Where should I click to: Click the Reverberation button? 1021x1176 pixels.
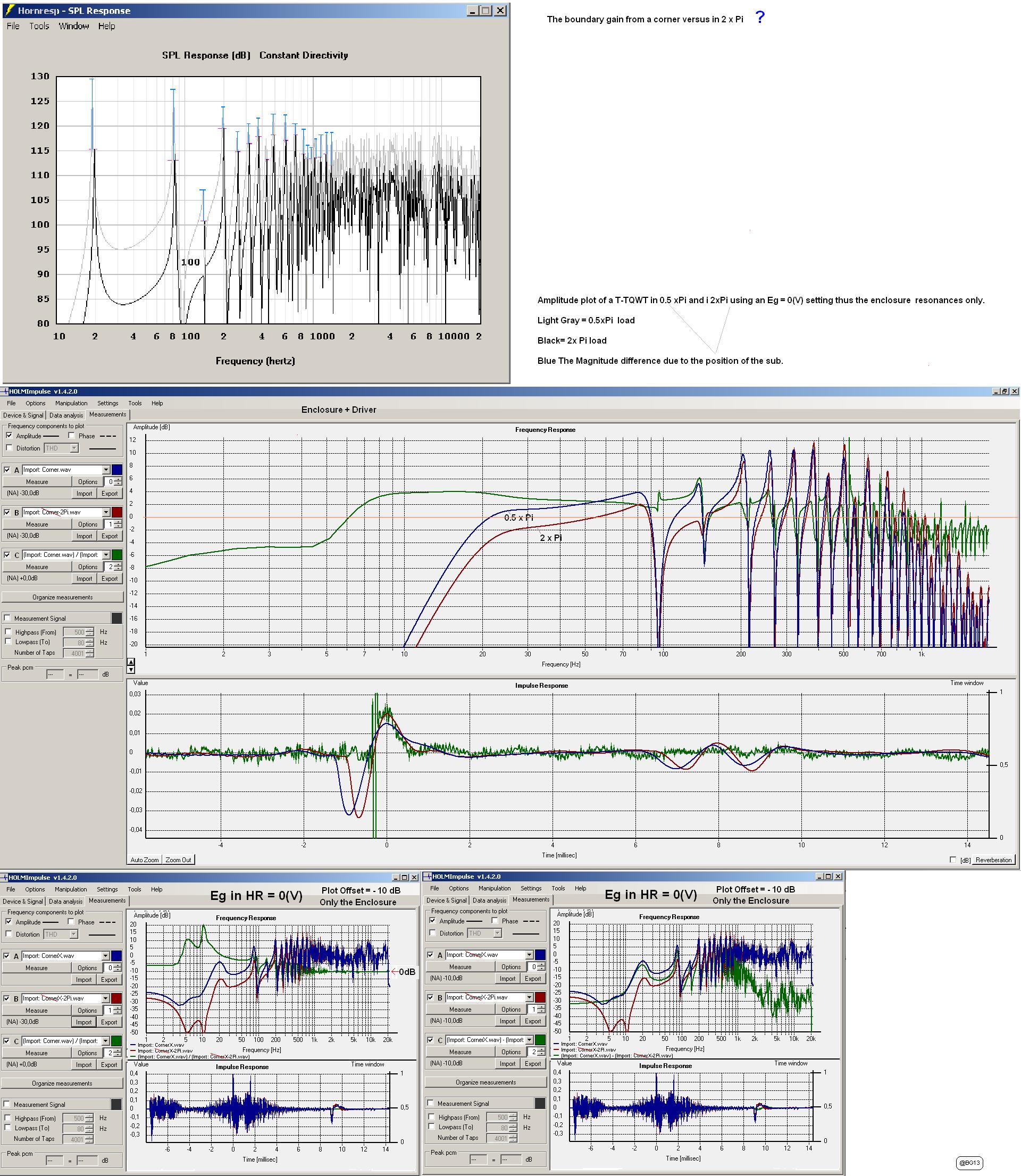click(x=994, y=860)
